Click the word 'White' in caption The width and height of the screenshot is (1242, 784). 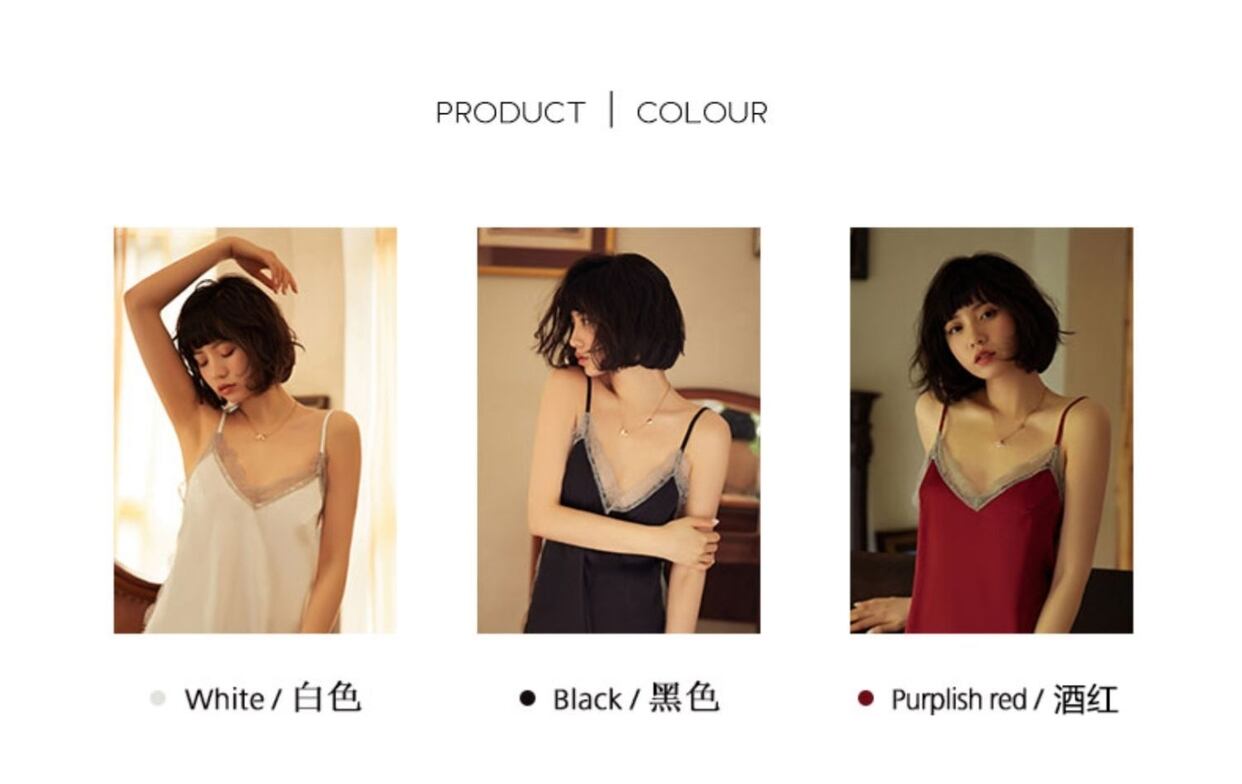224,699
